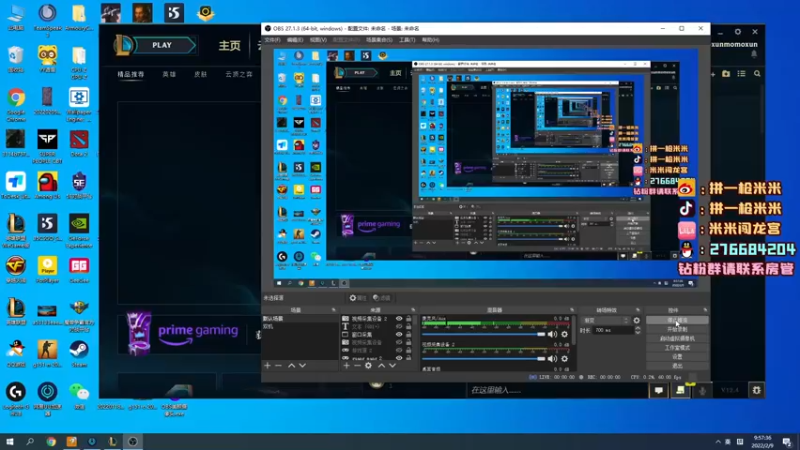This screenshot has height=450, width=800.
Task: Open settings gear of second mixer channel
Action: 564,359
